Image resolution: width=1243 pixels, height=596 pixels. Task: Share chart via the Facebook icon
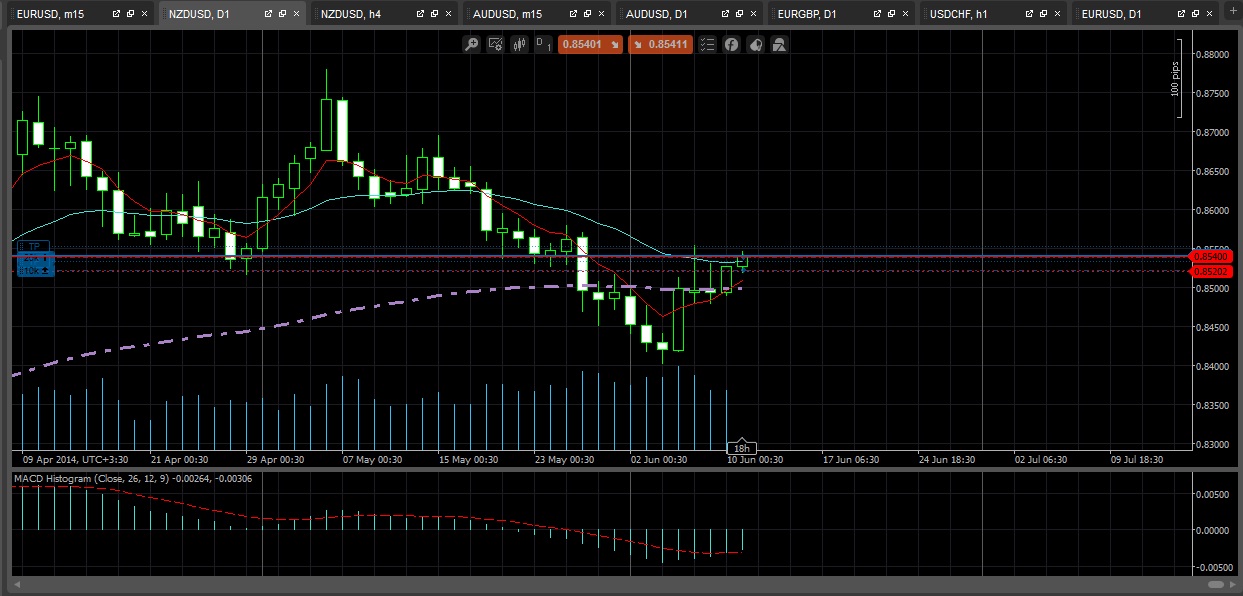(732, 45)
